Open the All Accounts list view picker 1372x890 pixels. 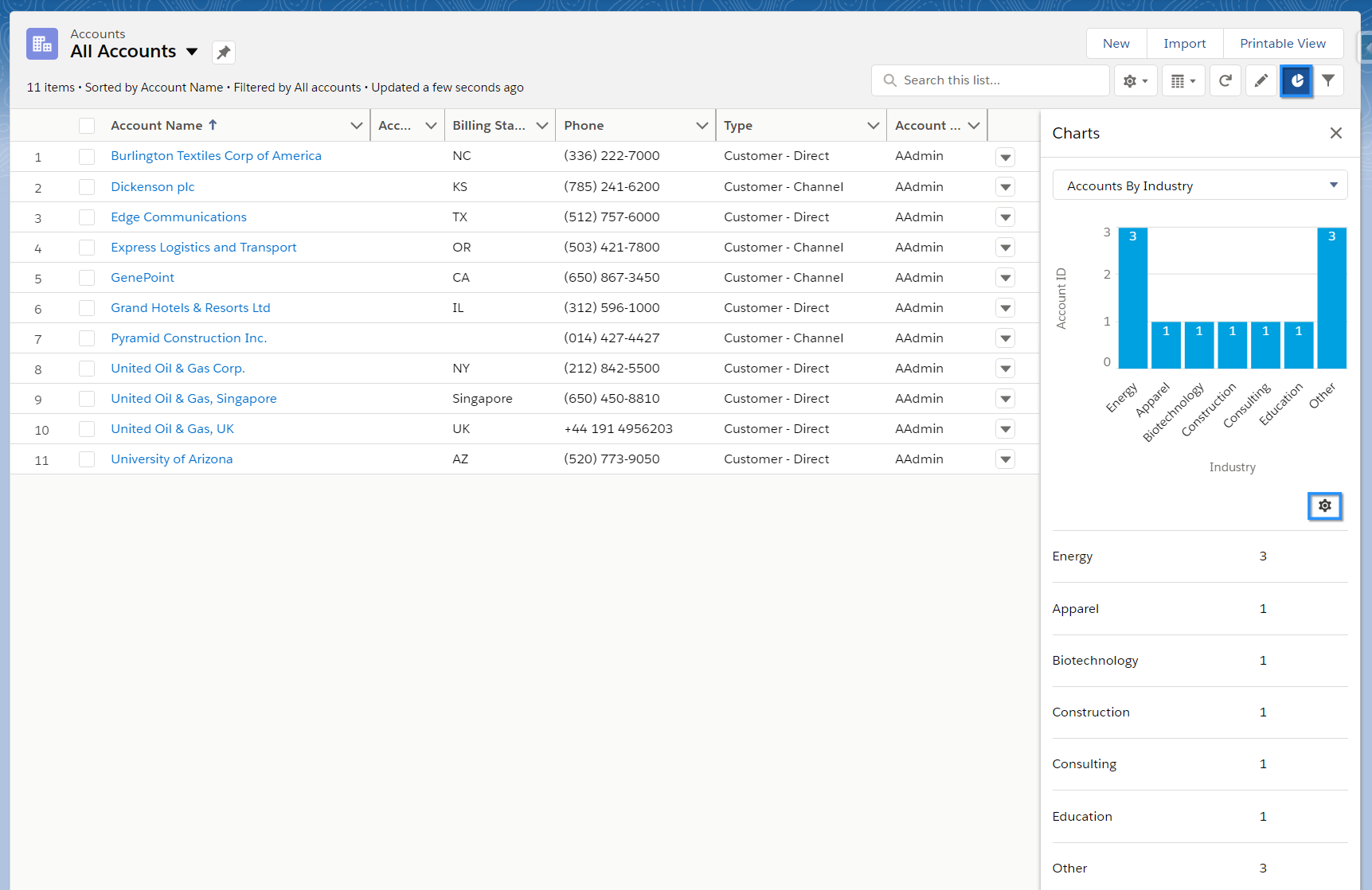[192, 52]
